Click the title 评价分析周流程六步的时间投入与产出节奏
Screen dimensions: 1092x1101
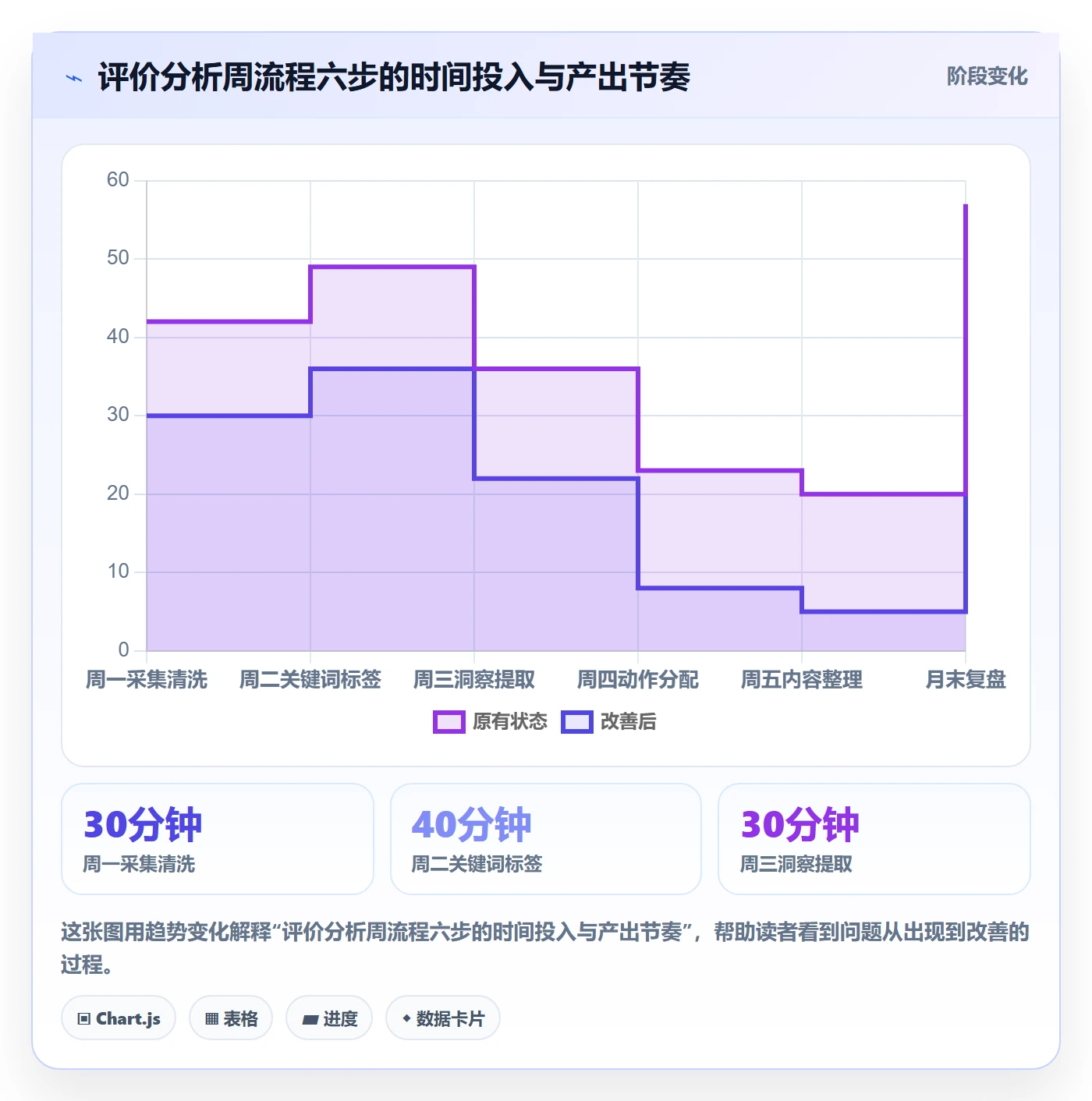(x=394, y=78)
